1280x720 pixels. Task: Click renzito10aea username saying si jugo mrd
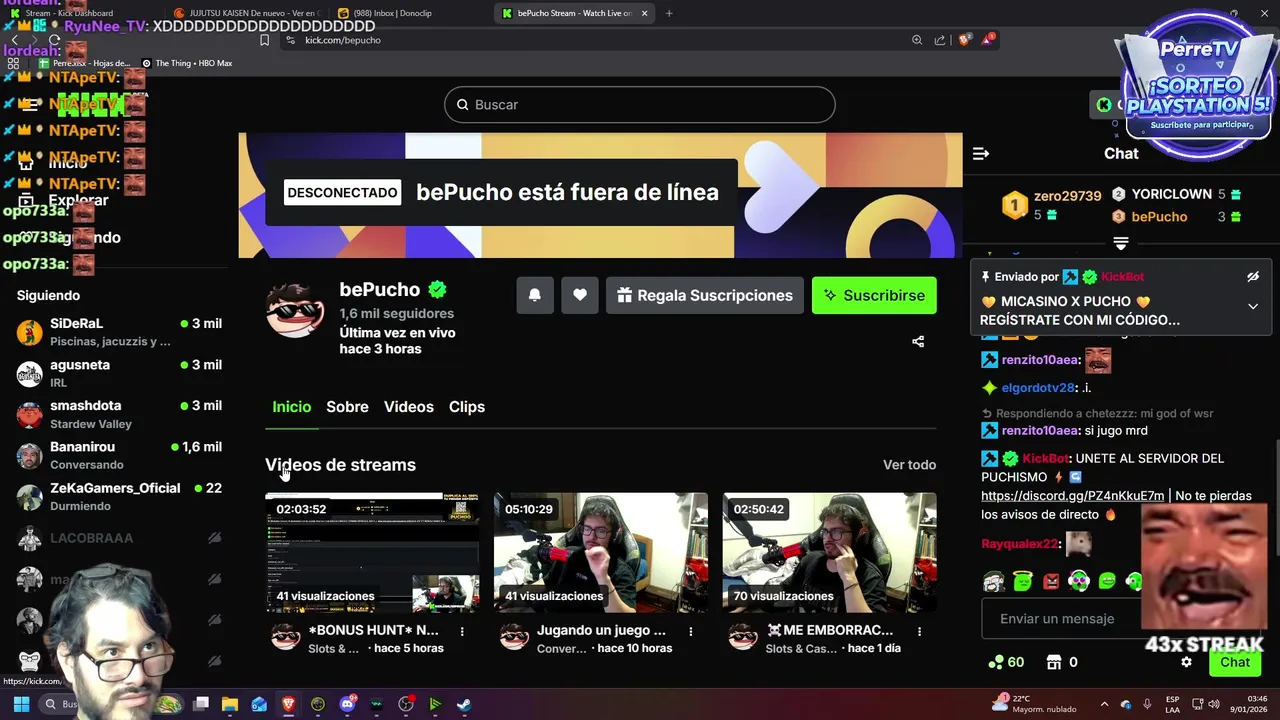tap(1040, 431)
